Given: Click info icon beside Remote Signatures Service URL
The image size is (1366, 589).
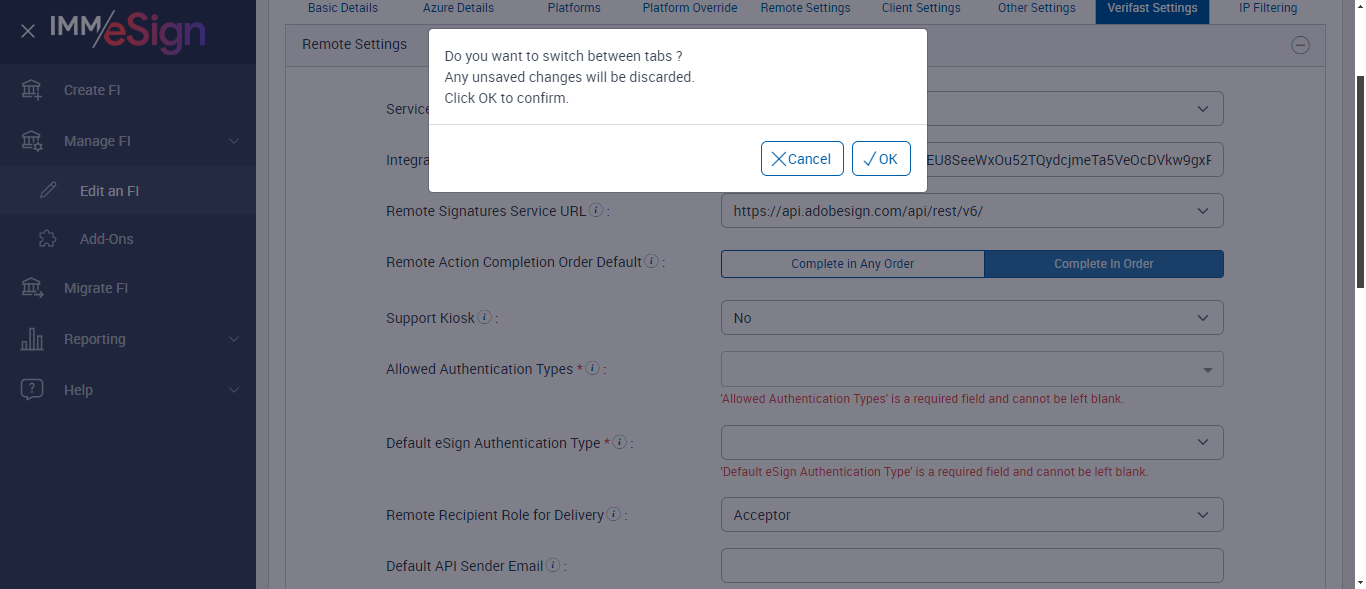Looking at the screenshot, I should (x=596, y=211).
